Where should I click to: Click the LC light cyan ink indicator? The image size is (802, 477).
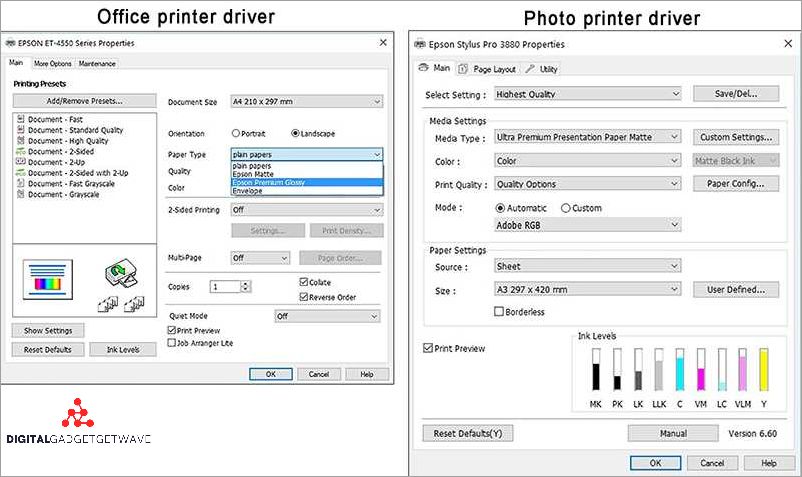click(722, 370)
